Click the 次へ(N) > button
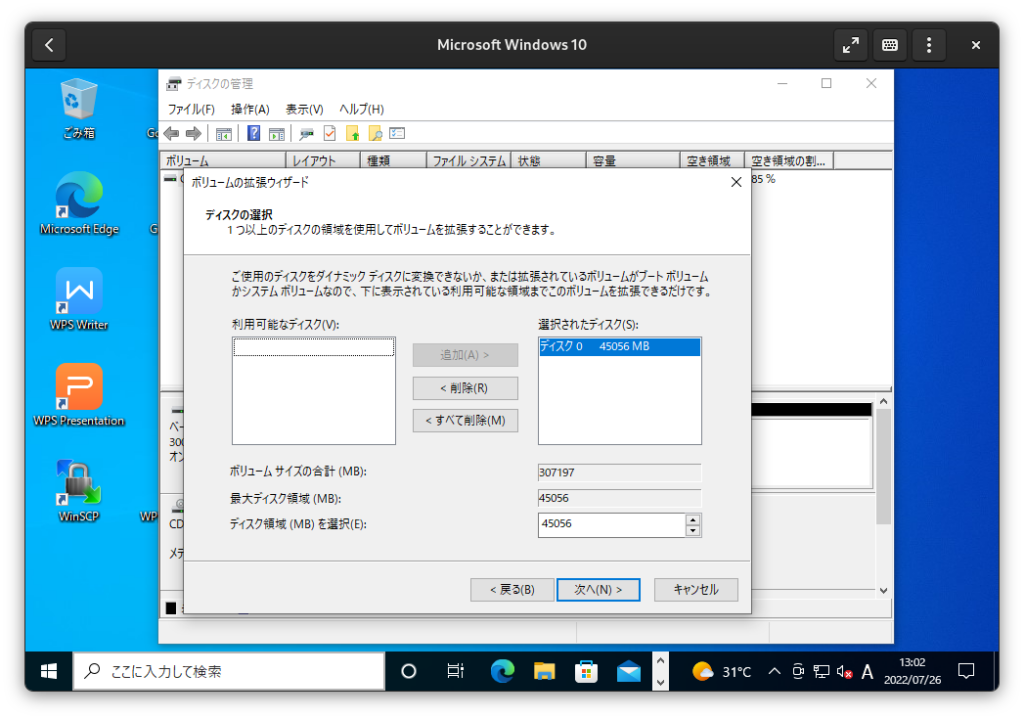The height and width of the screenshot is (719, 1024). tap(598, 590)
